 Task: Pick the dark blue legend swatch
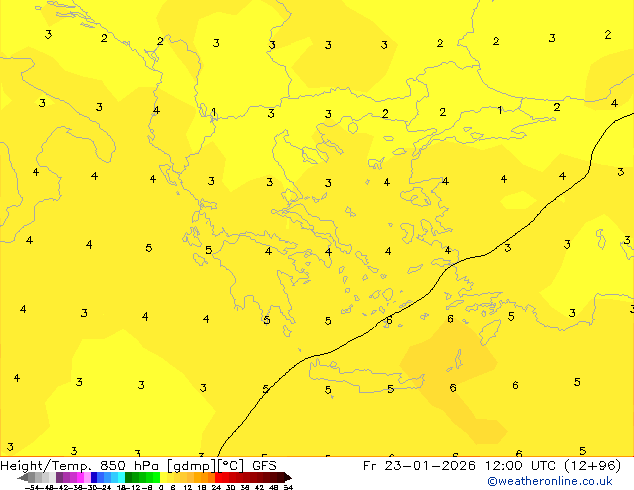pyautogui.click(x=94, y=477)
